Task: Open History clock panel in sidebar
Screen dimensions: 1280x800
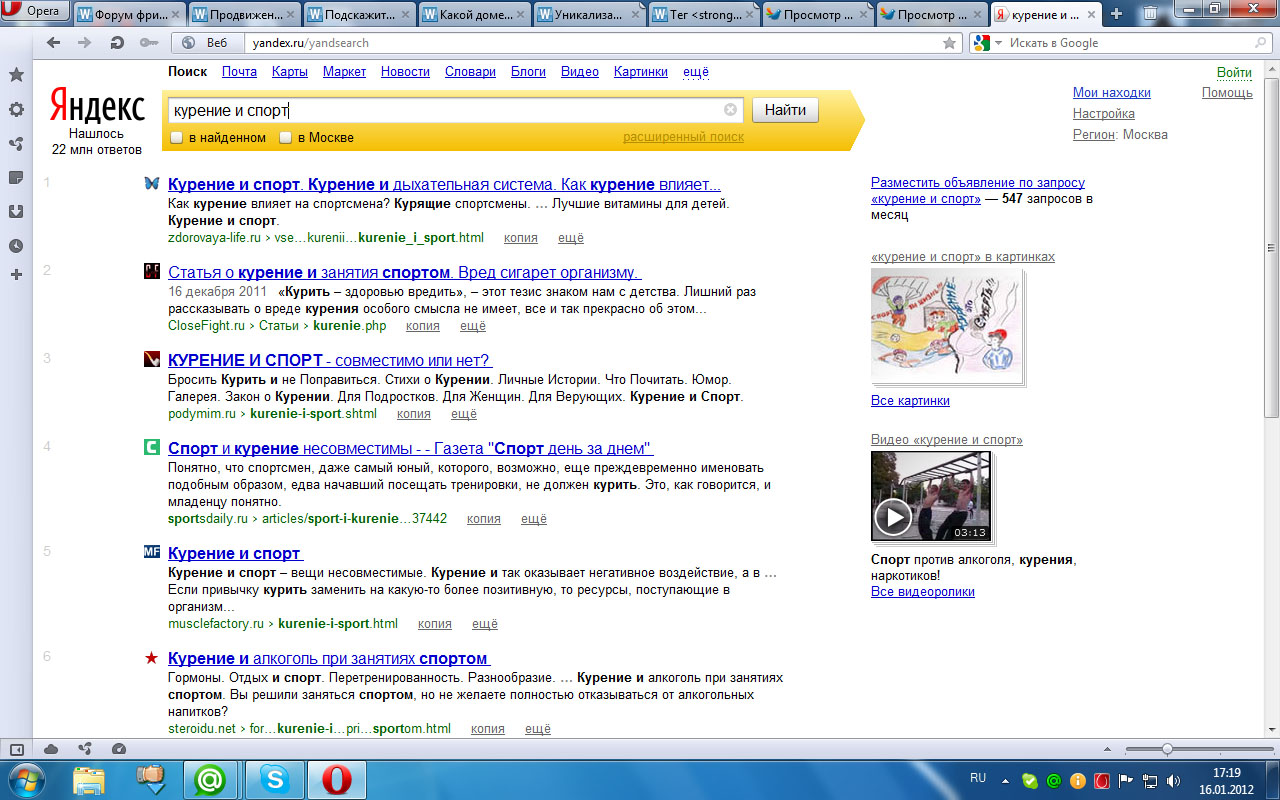Action: [x=16, y=245]
